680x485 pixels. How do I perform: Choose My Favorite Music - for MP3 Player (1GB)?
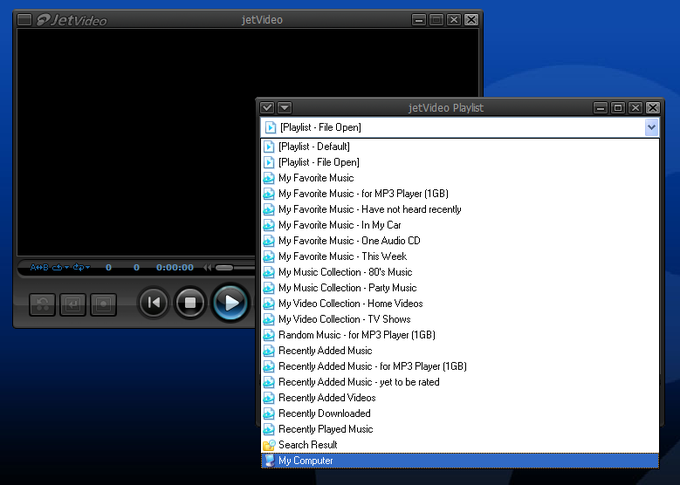coord(460,193)
